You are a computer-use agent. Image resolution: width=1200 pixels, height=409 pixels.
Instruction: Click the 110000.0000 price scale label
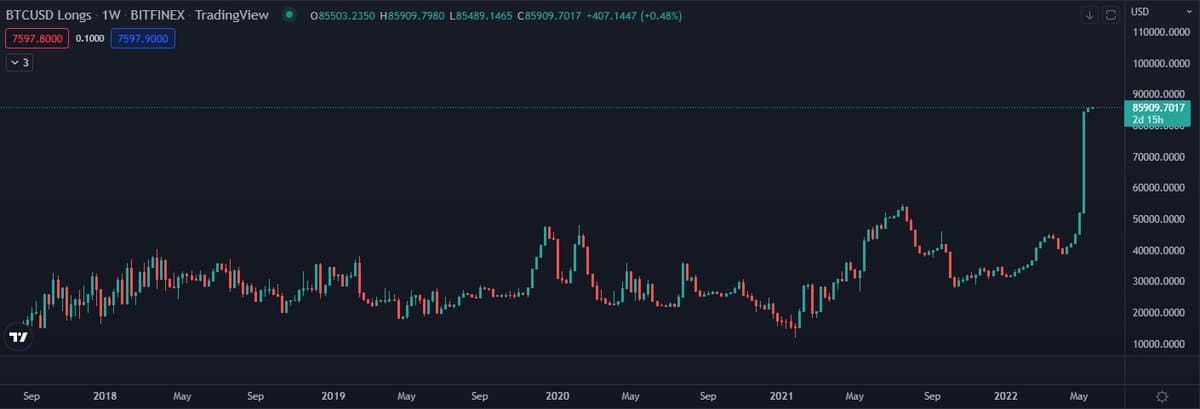[1162, 32]
